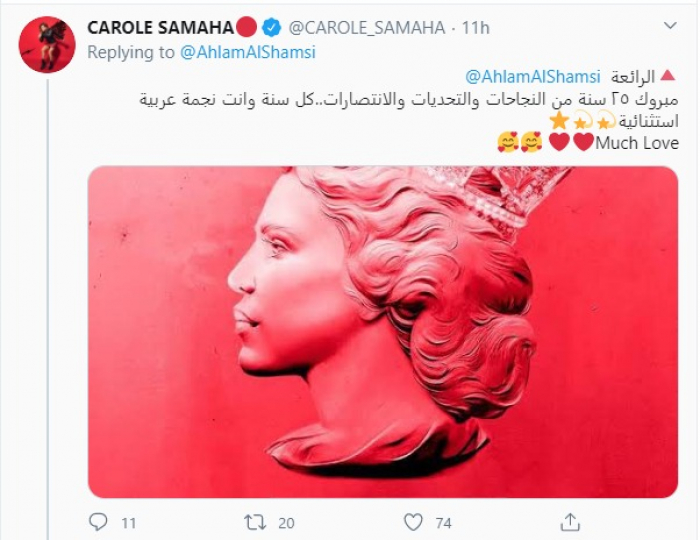Open the 11h timestamp link
The height and width of the screenshot is (540, 700).
(x=475, y=28)
